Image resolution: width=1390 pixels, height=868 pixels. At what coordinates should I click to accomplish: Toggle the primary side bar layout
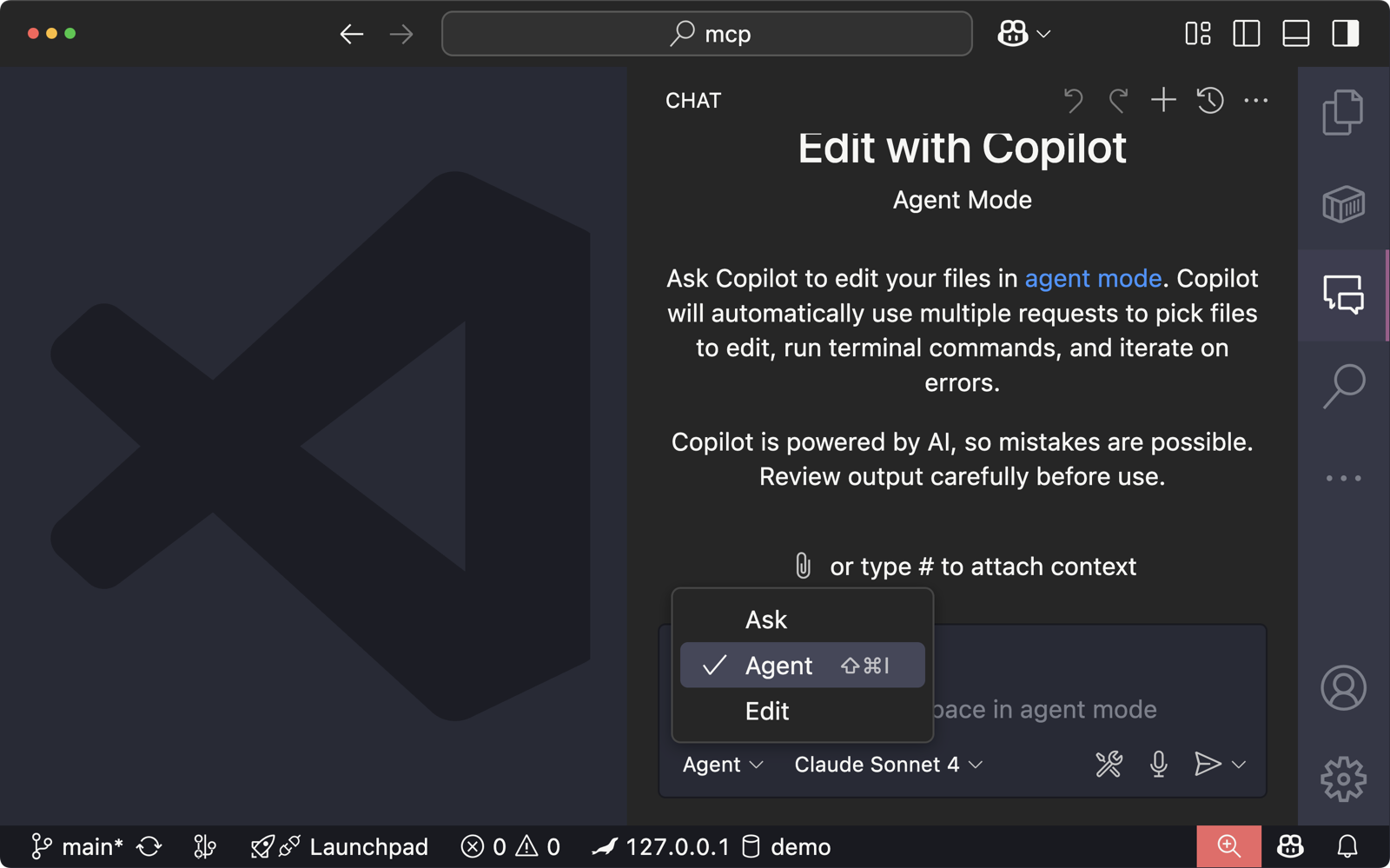click(x=1248, y=35)
